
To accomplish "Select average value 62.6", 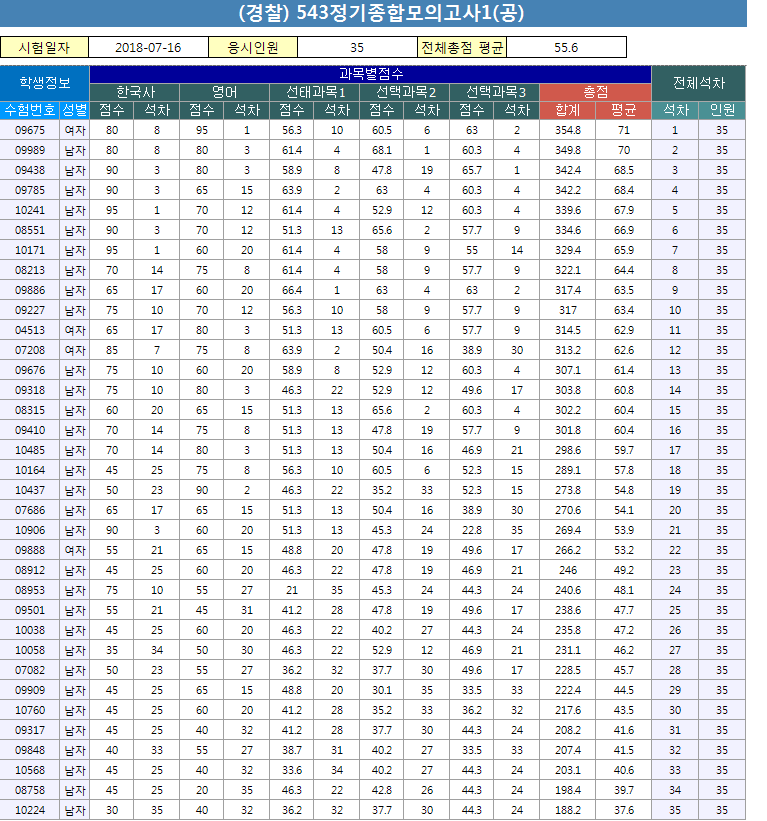I will pyautogui.click(x=624, y=350).
